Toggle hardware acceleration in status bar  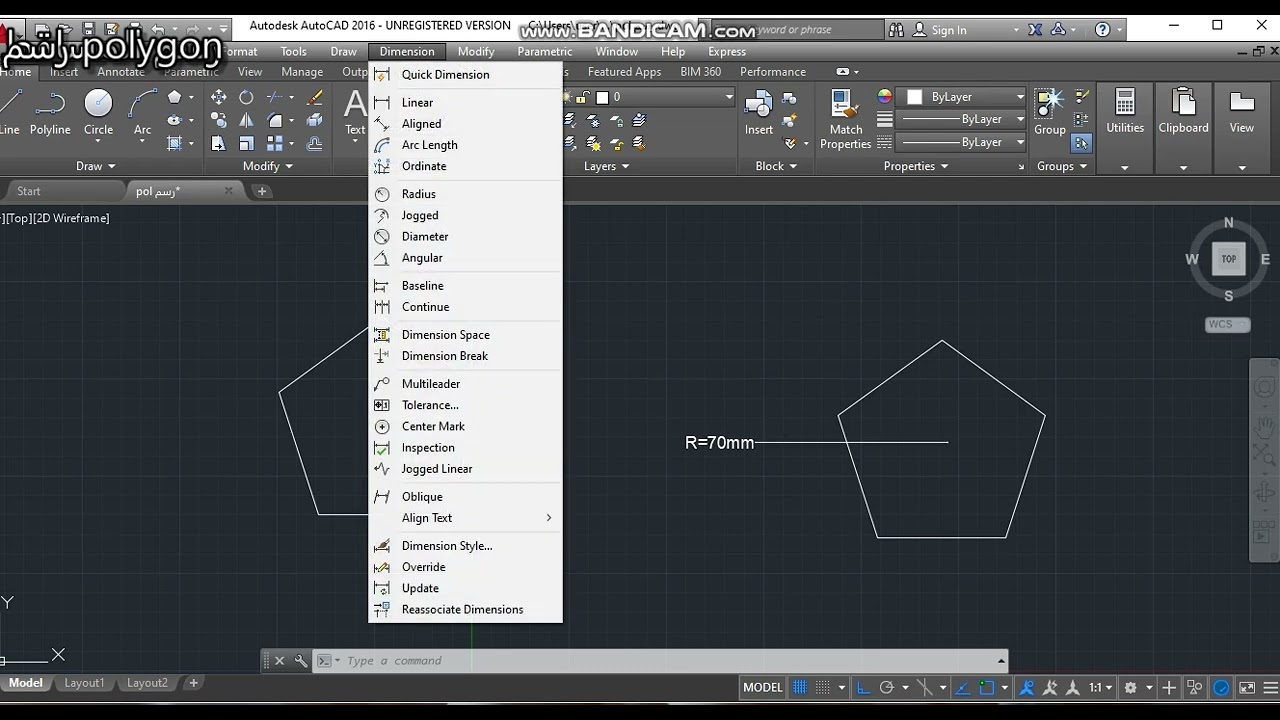(x=1222, y=688)
